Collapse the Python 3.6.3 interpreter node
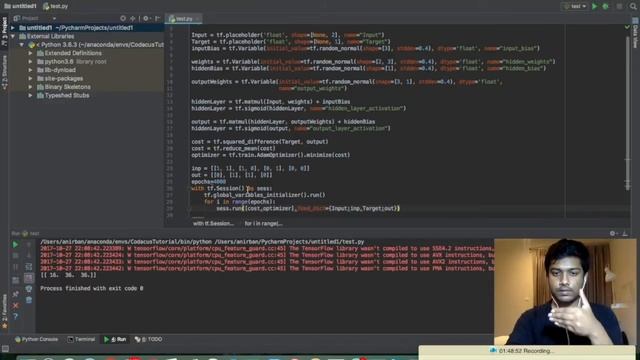 (x=22, y=45)
